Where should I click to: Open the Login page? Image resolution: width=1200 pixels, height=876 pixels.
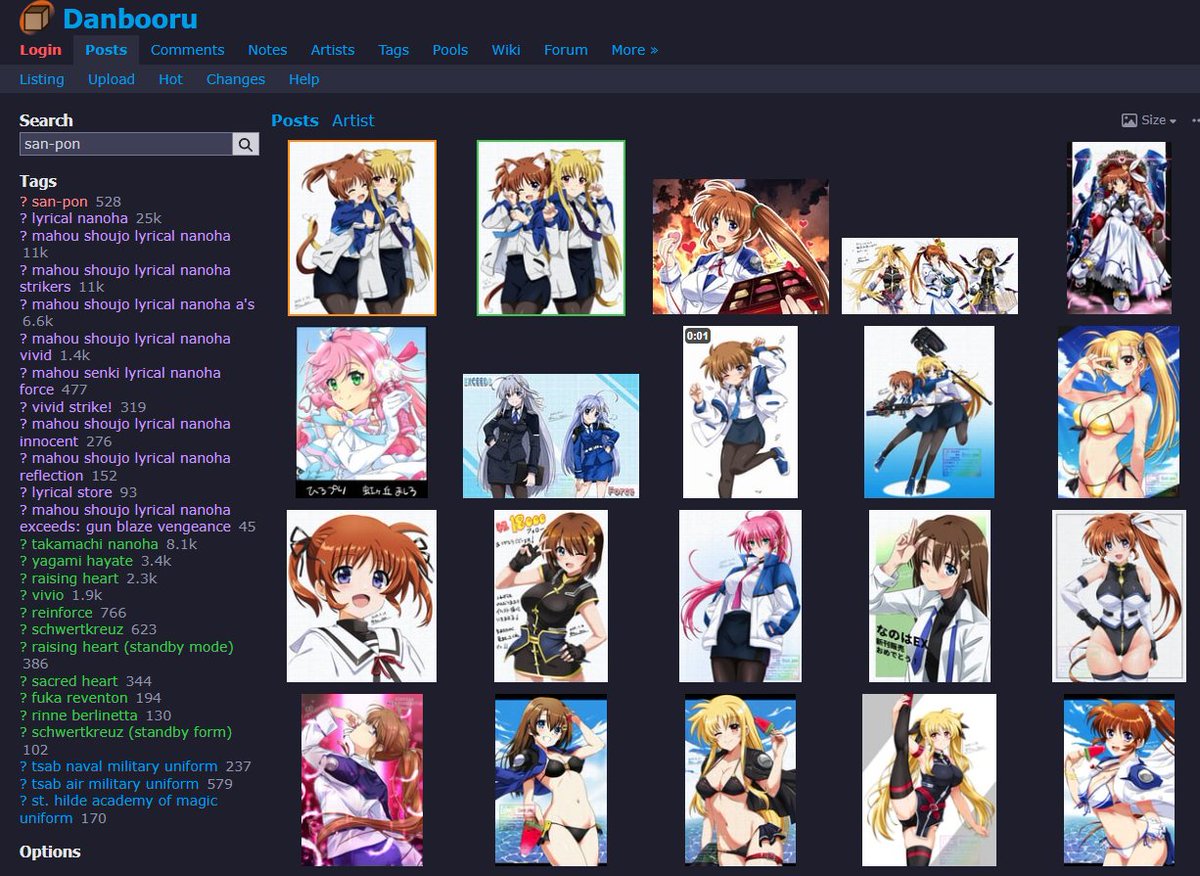(41, 50)
